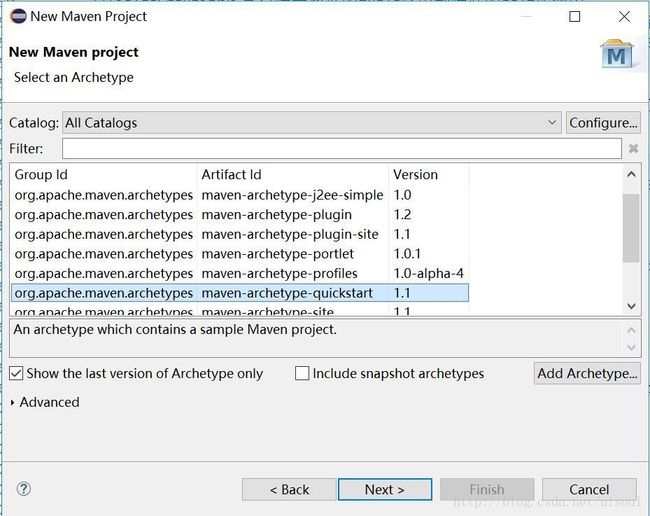Click the Maven wizard banner icon
650x516 pixels.
tap(616, 54)
